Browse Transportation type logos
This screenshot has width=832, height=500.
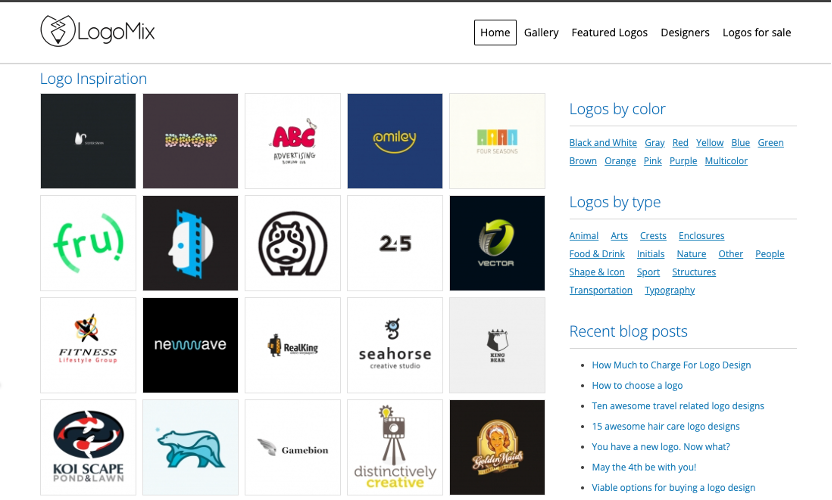[x=601, y=290]
